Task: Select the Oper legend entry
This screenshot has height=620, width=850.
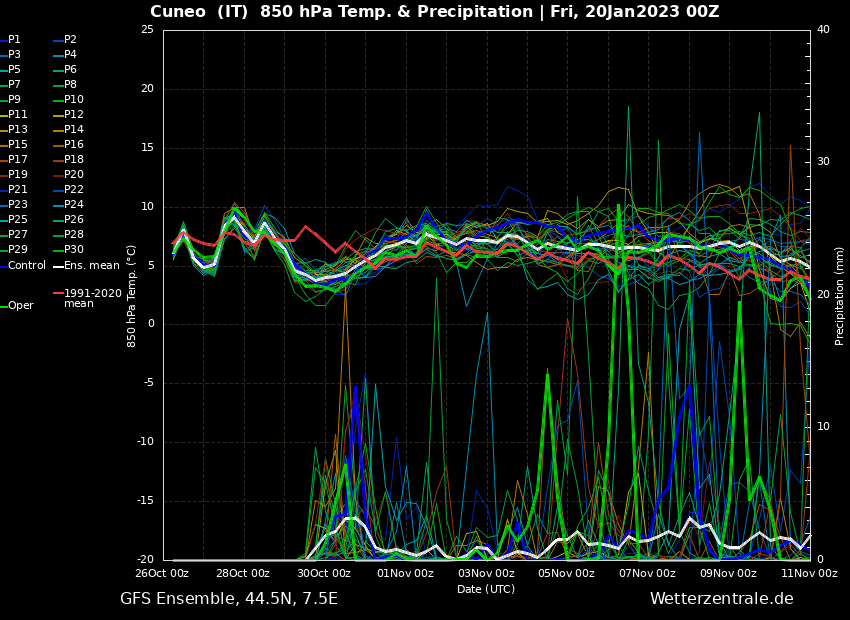Action: click(x=21, y=306)
